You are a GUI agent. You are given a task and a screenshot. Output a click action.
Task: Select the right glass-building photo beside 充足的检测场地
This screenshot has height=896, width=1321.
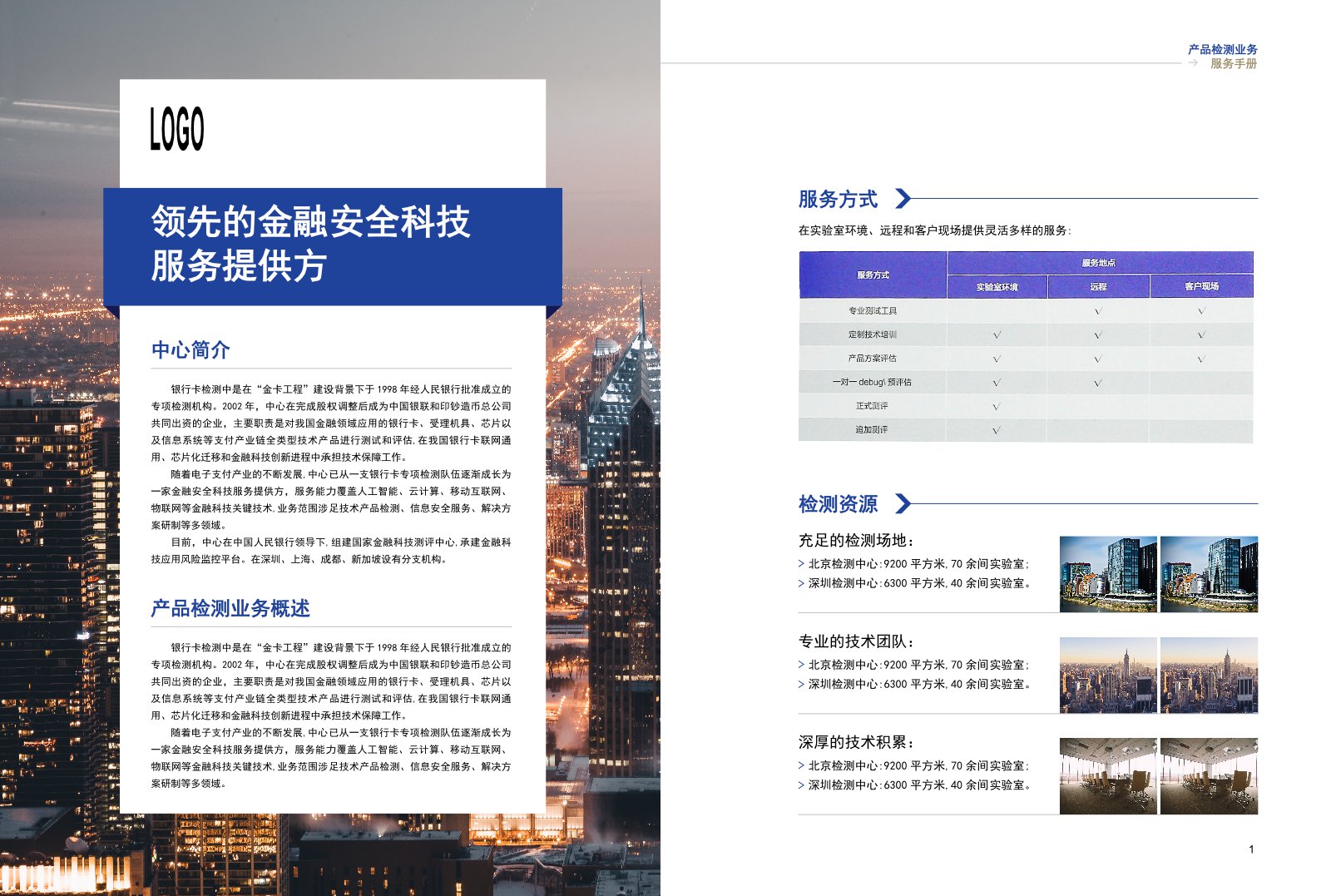[1209, 574]
